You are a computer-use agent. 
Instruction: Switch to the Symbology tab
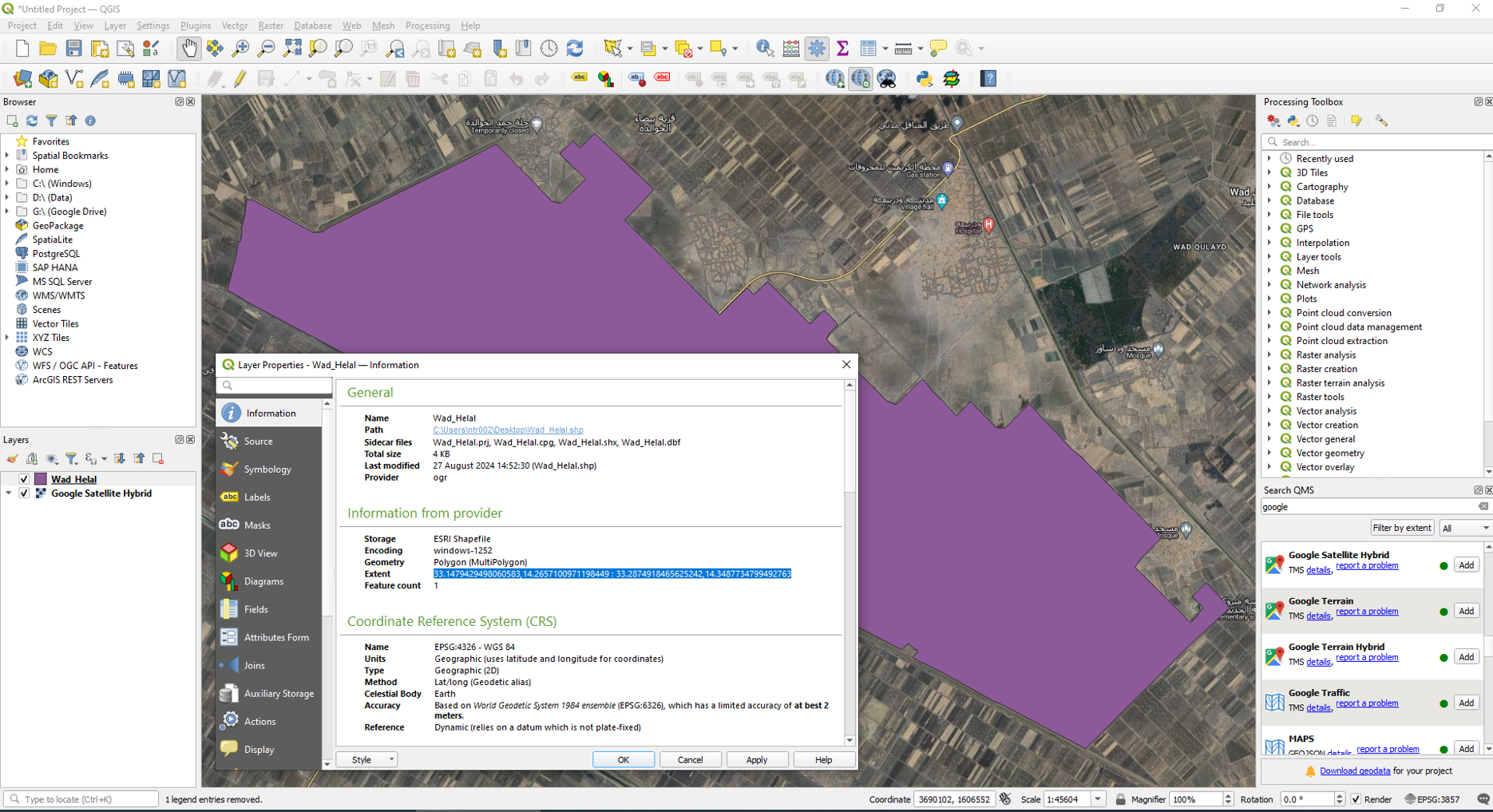[x=267, y=469]
